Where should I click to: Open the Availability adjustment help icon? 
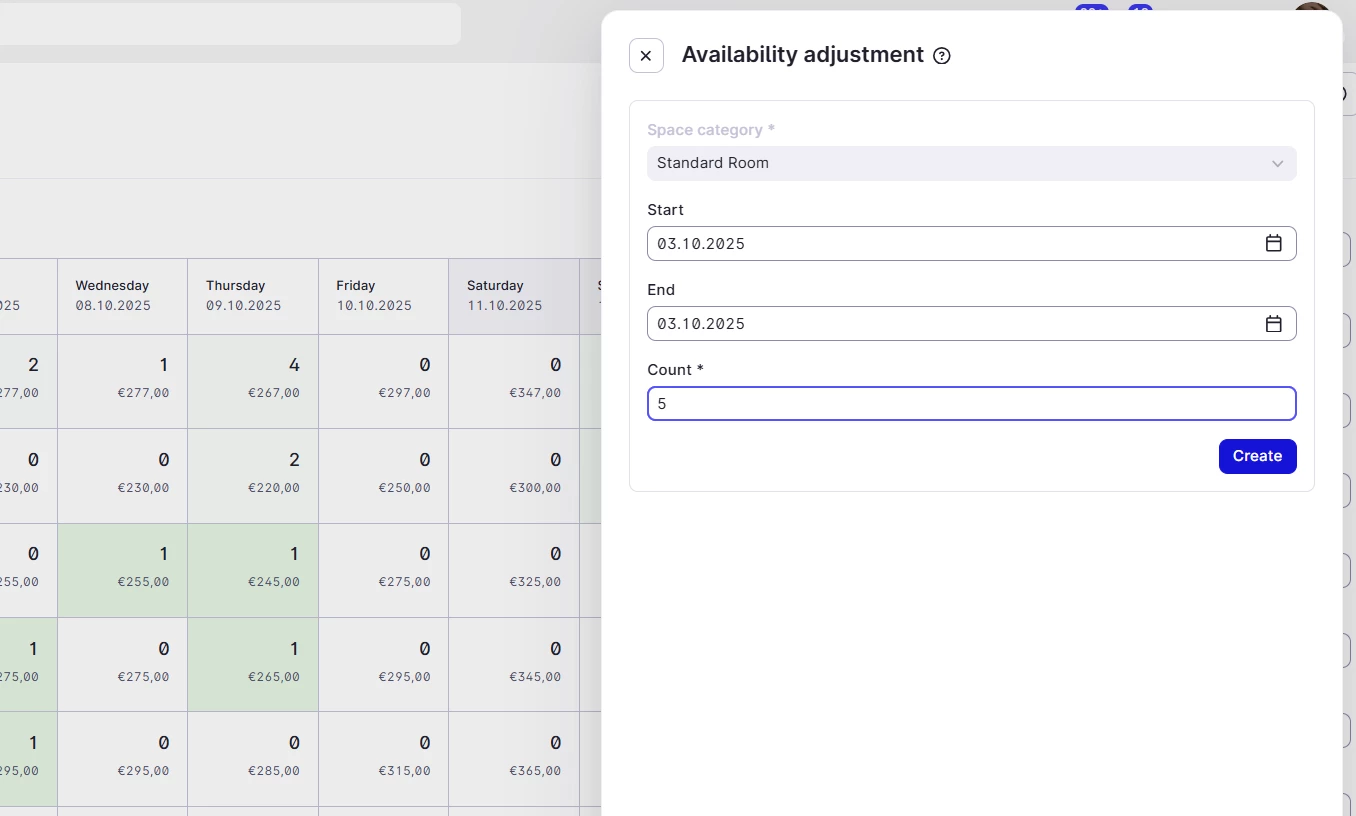click(941, 56)
